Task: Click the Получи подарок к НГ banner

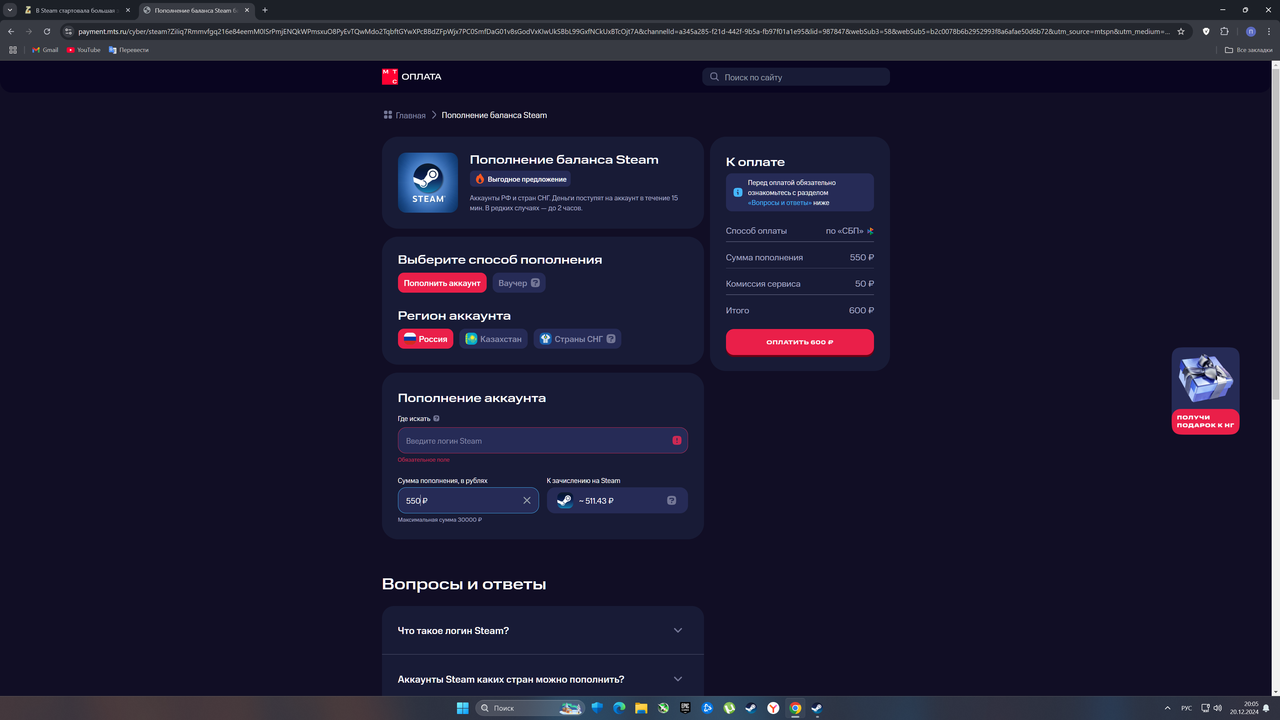Action: coord(1206,391)
